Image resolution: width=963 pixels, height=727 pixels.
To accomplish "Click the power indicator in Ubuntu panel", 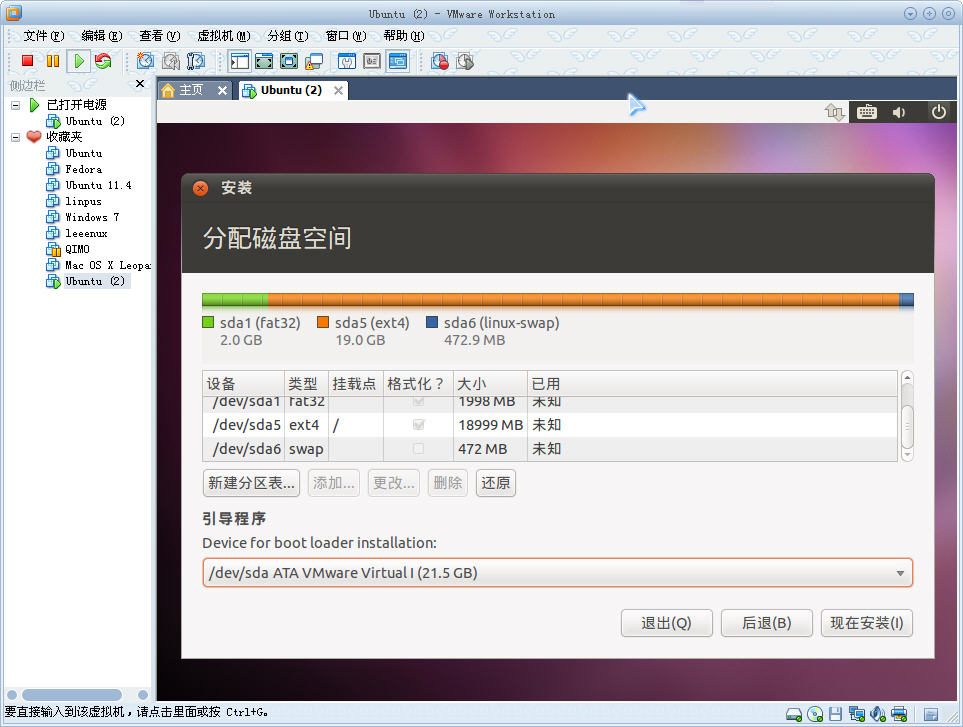I will click(938, 112).
